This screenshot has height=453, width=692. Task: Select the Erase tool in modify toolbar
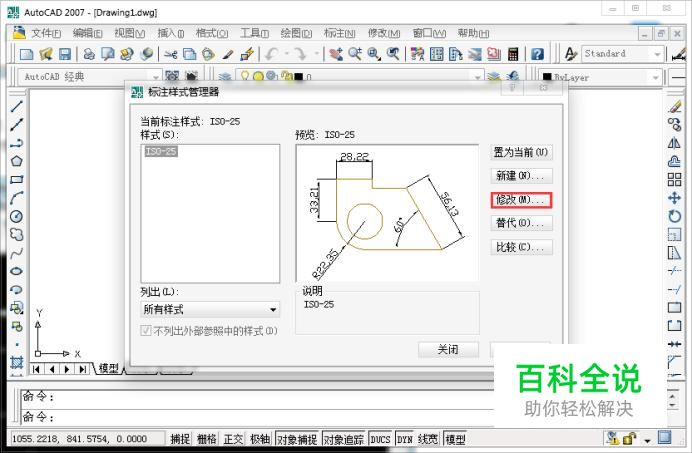coord(674,106)
